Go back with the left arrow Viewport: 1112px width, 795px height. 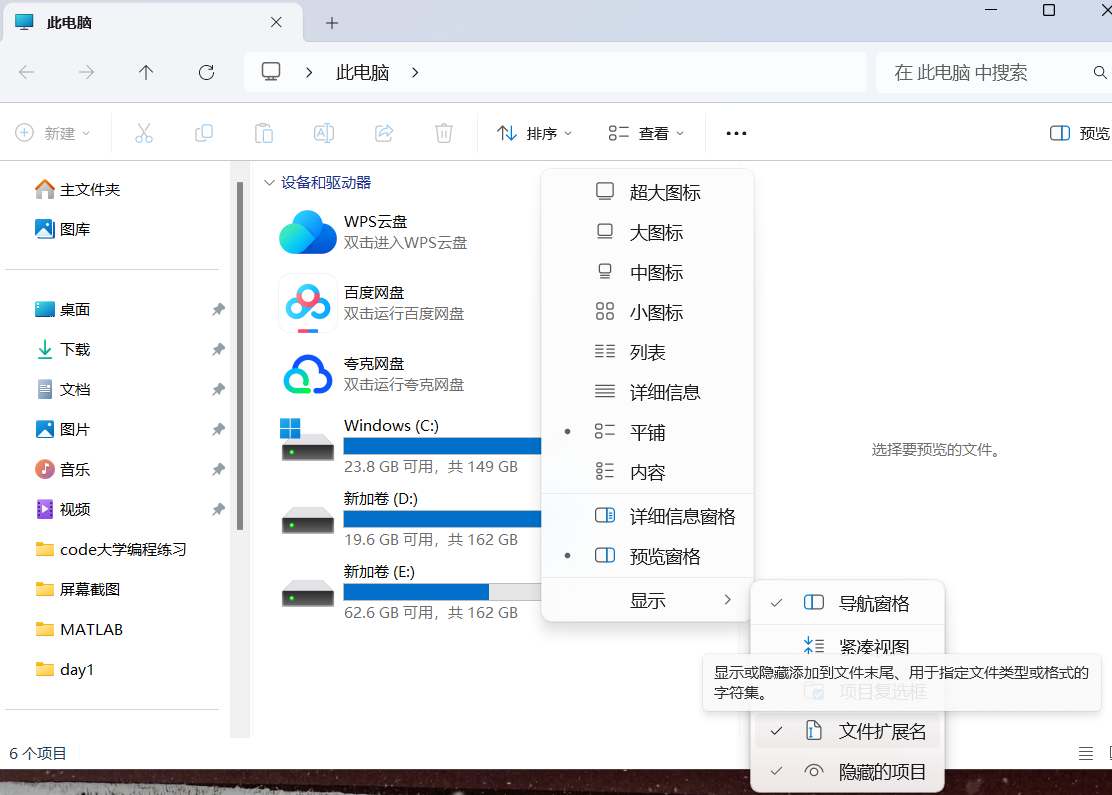(x=26, y=72)
